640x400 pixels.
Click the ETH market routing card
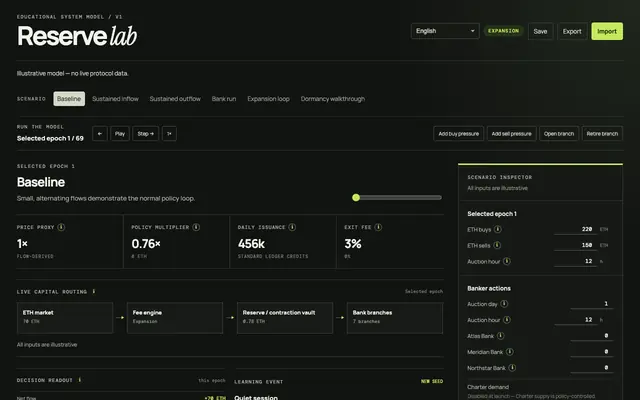65,318
